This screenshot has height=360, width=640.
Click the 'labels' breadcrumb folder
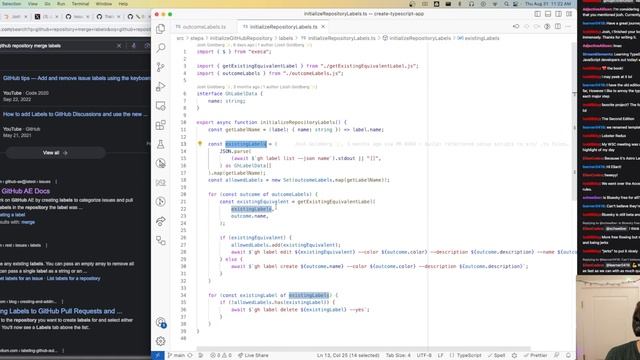tap(286, 38)
